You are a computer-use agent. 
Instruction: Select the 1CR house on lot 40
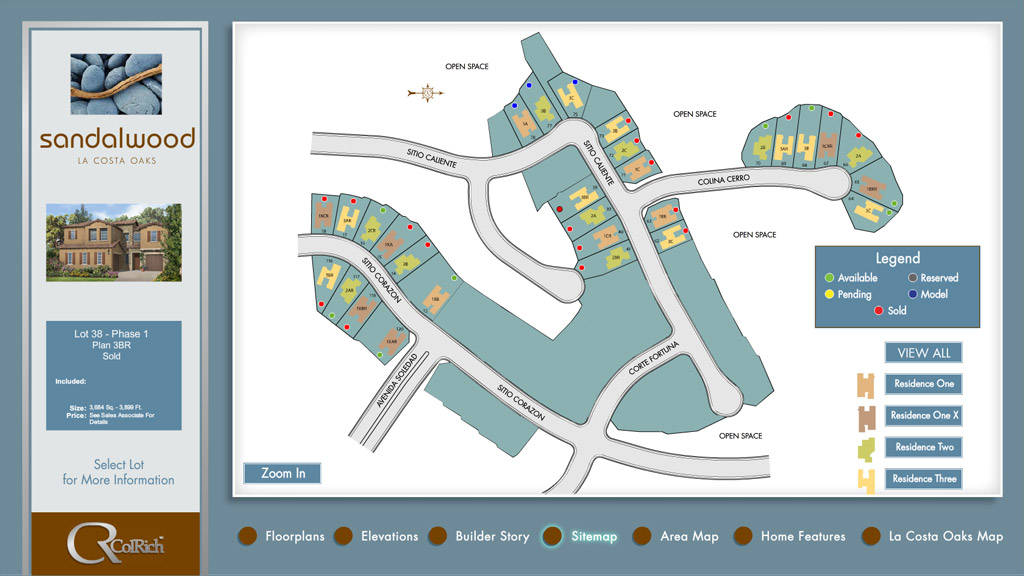tap(607, 236)
